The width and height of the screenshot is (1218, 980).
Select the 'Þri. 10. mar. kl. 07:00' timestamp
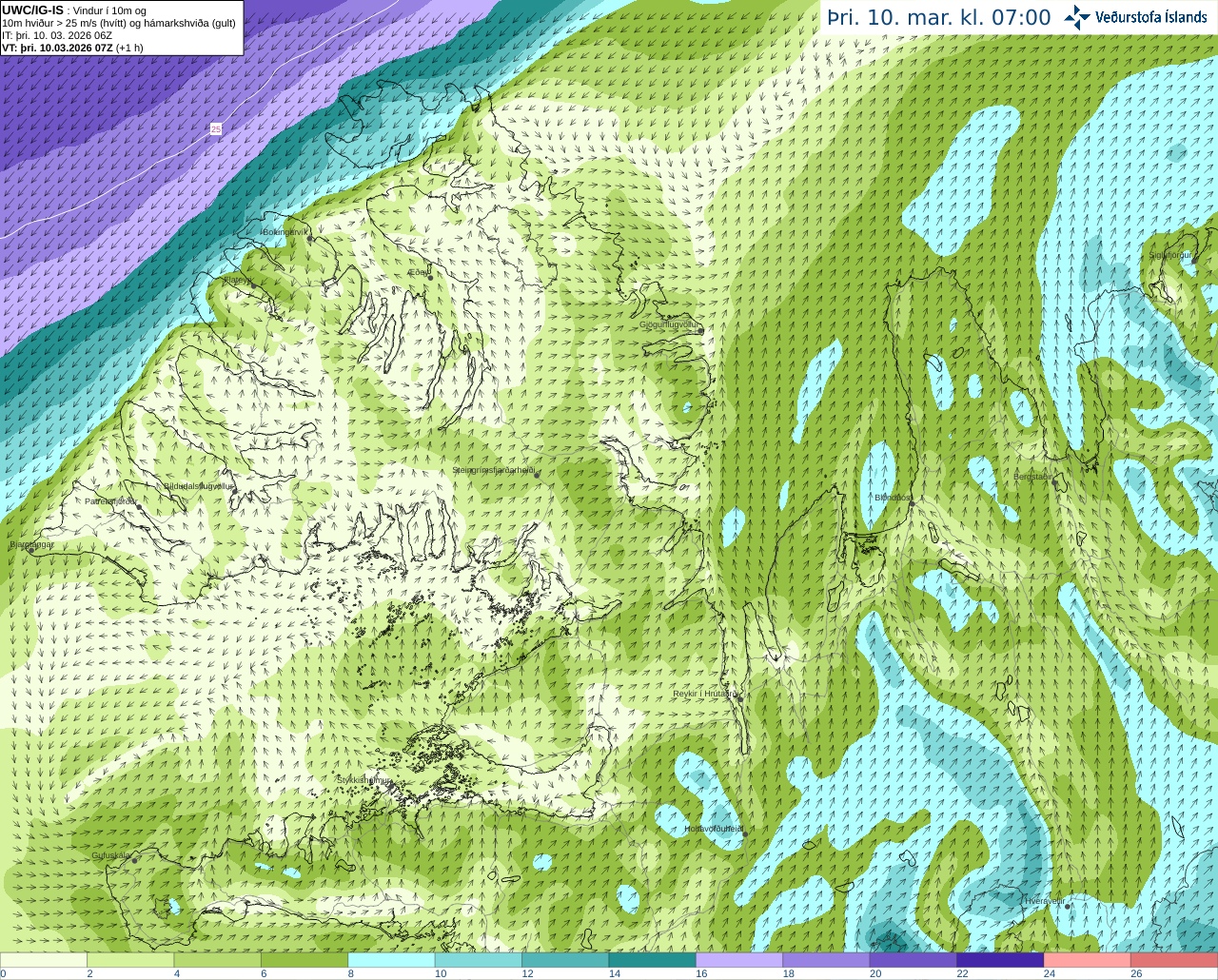(x=939, y=18)
